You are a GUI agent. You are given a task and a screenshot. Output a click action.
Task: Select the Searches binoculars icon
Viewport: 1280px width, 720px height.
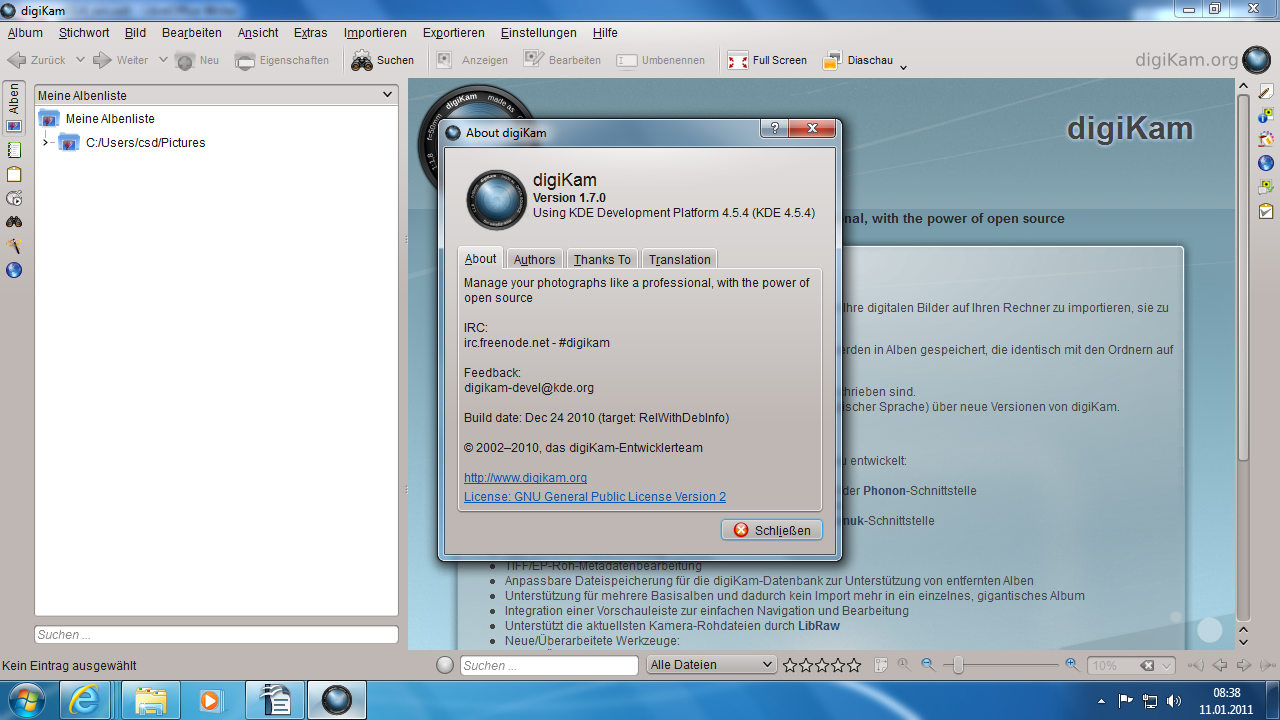tap(13, 221)
